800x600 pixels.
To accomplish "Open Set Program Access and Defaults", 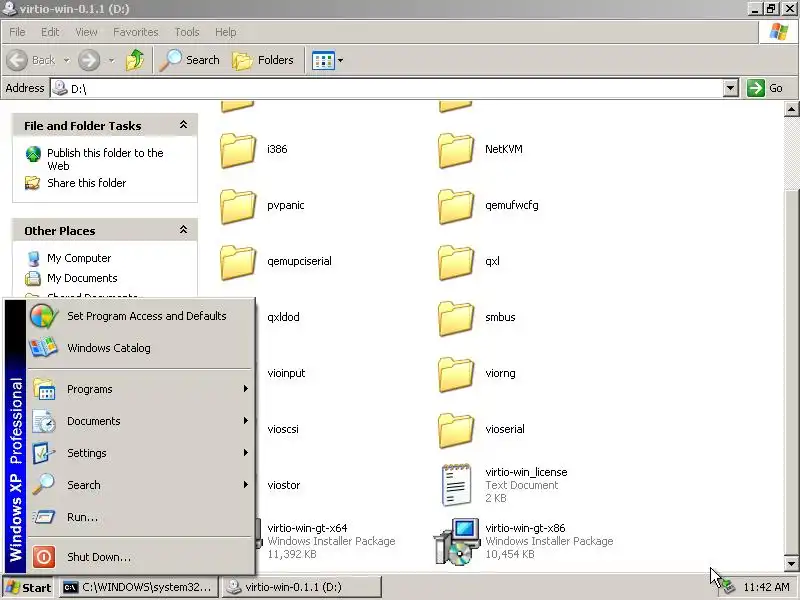I will [140, 316].
